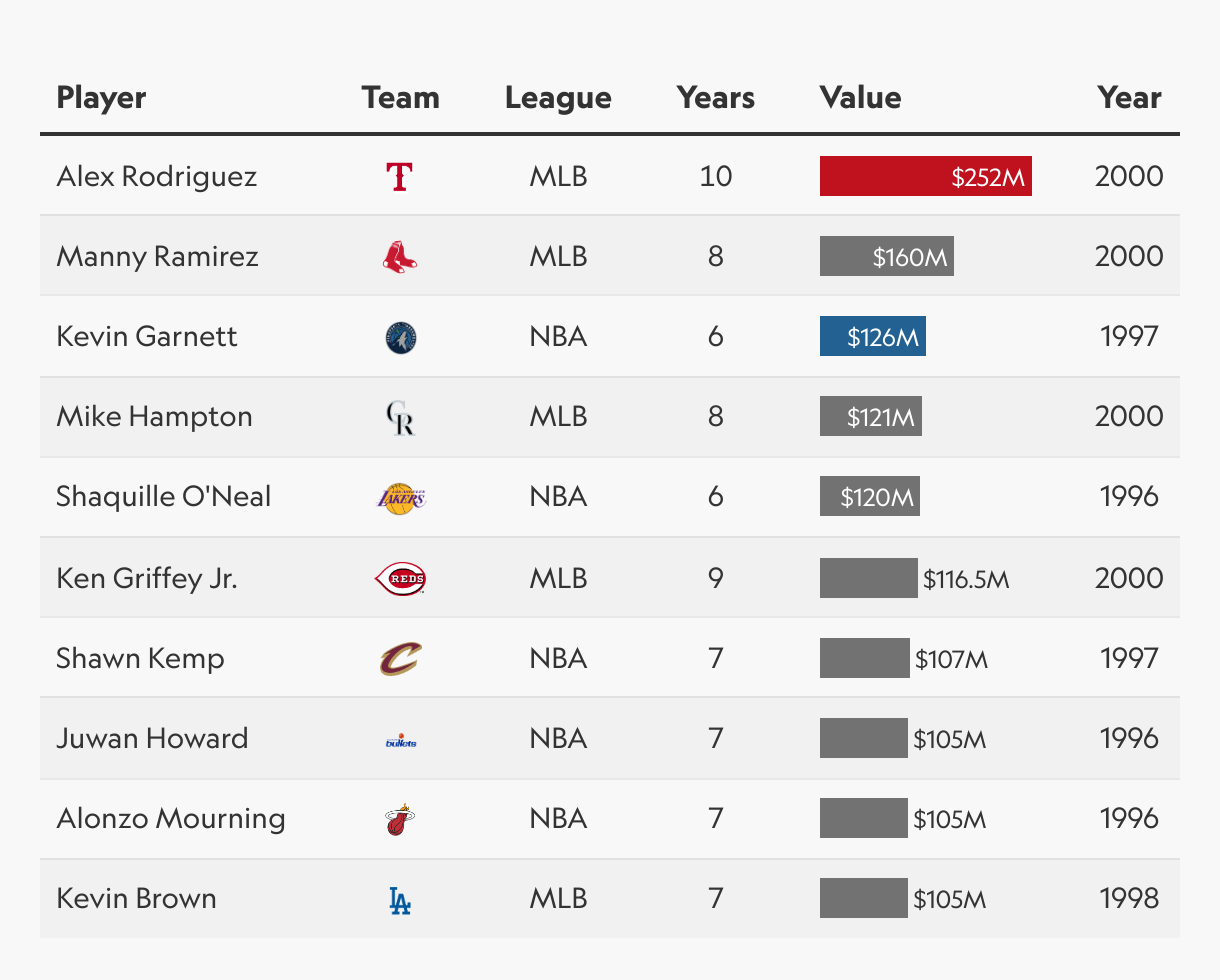This screenshot has height=980, width=1220.
Task: Click the Boston Red Sox logo
Action: tap(400, 257)
